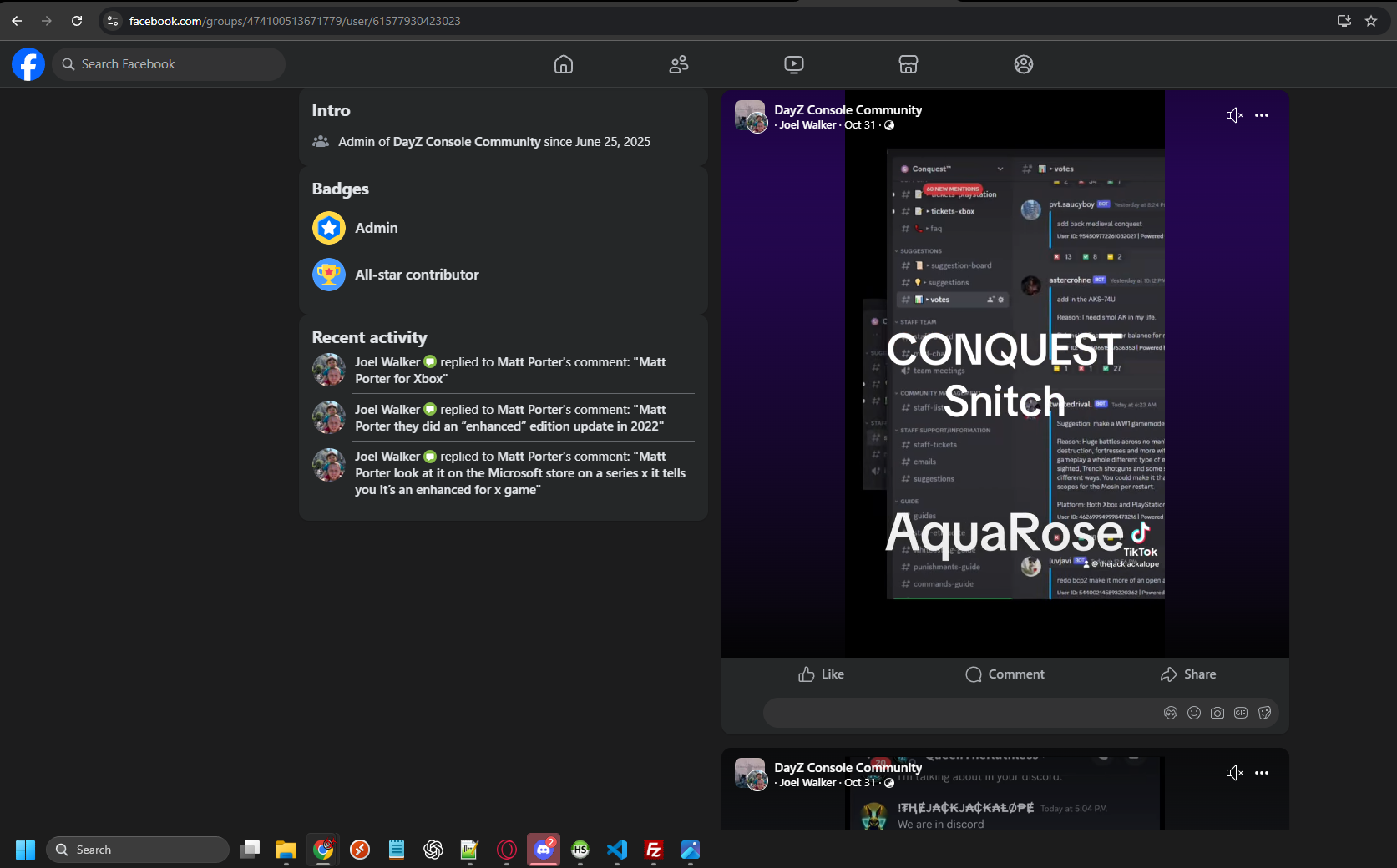Open Joel Walker profile from Conquest video post

pyautogui.click(x=807, y=125)
